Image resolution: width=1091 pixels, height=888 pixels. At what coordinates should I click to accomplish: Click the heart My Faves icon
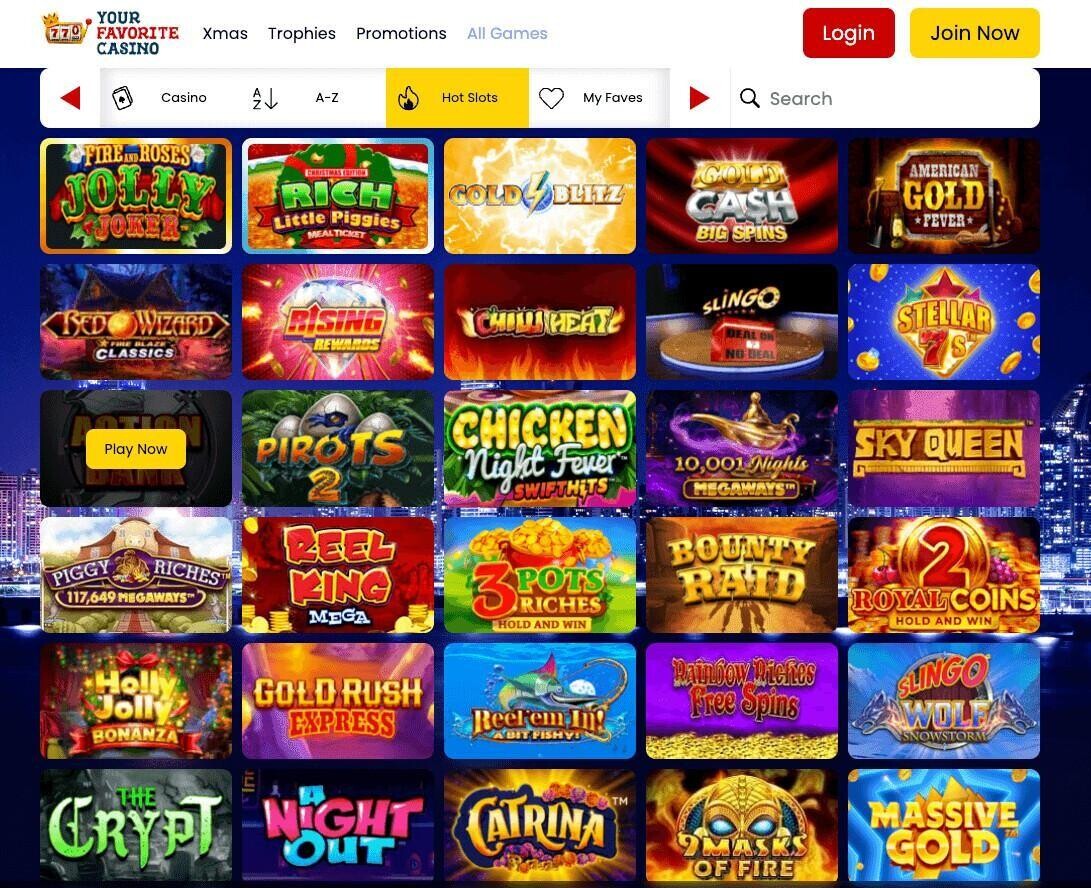551,98
